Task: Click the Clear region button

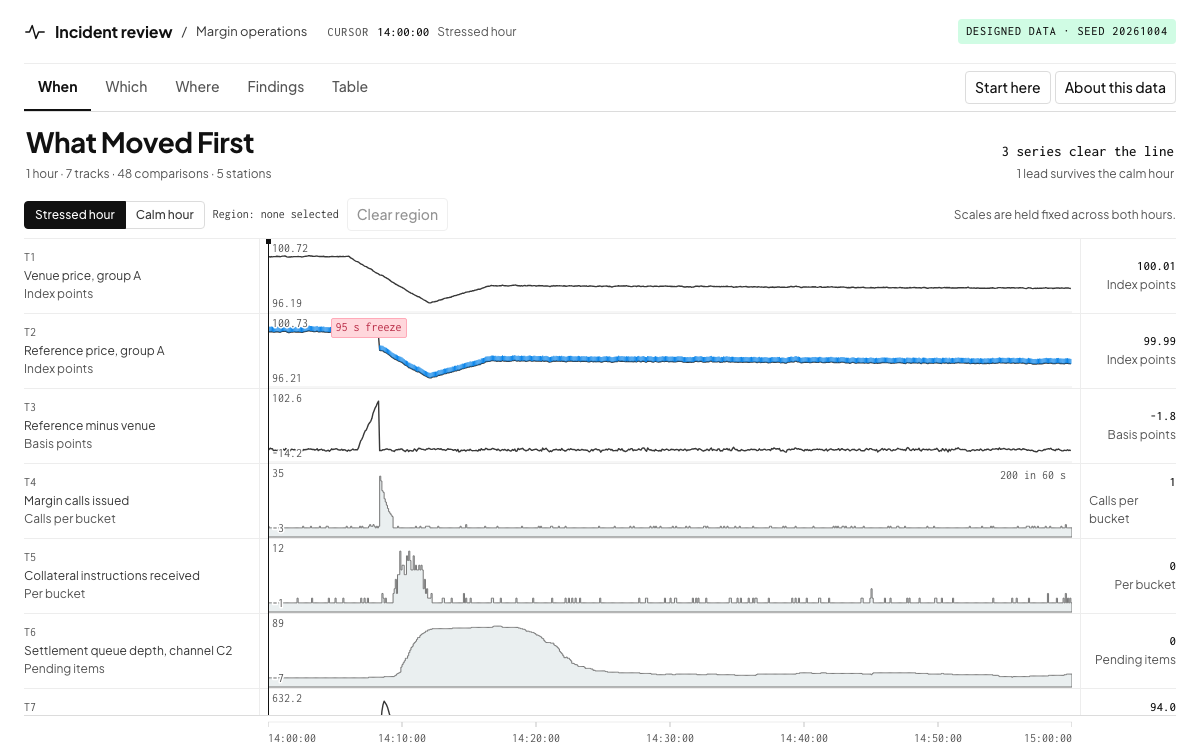Action: coord(397,215)
